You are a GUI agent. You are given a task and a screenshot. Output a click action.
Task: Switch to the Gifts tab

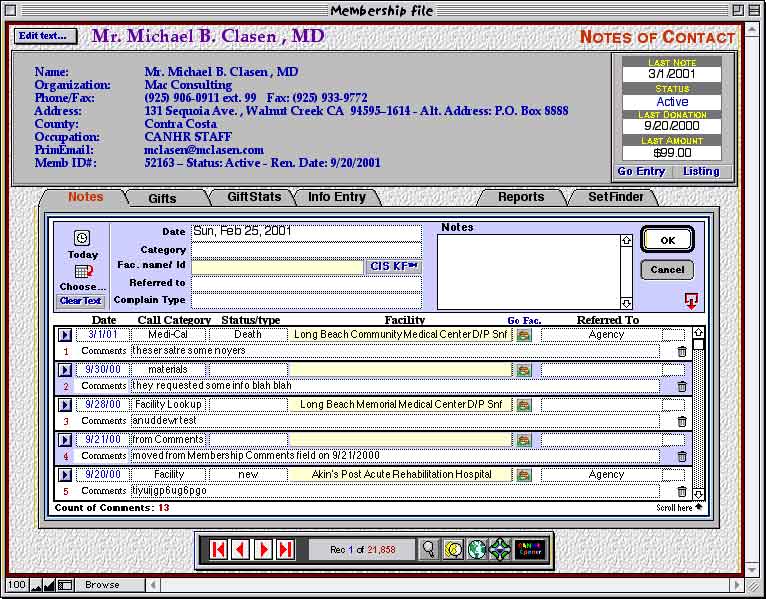coord(162,198)
